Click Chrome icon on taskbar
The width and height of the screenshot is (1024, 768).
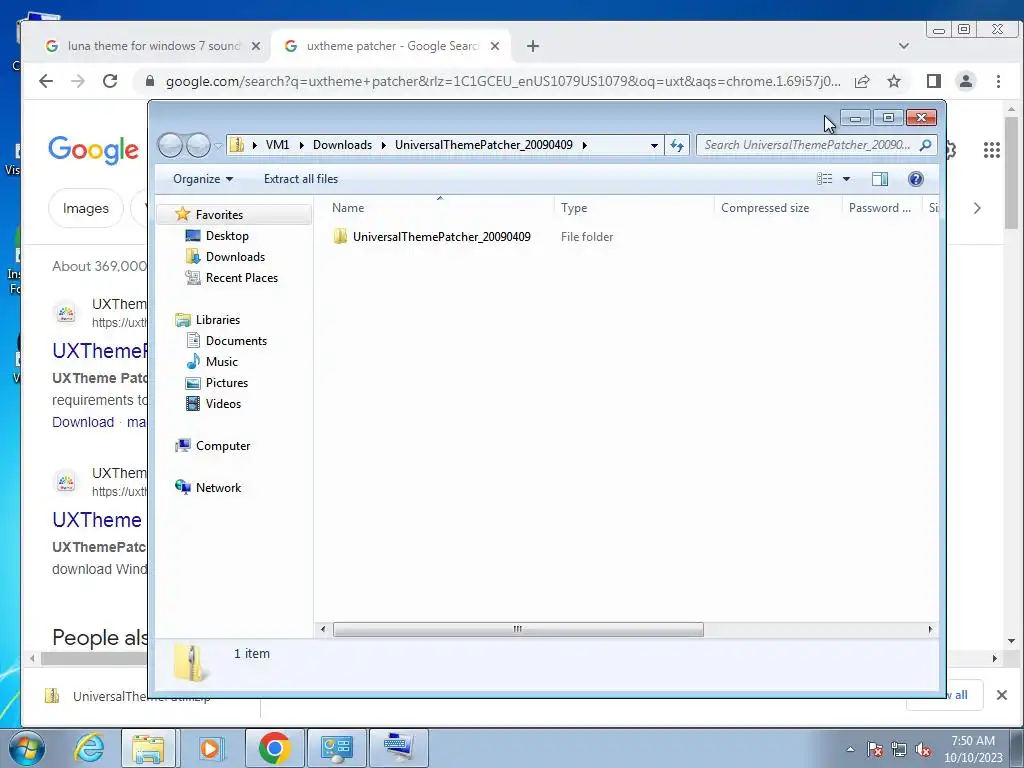pos(274,748)
